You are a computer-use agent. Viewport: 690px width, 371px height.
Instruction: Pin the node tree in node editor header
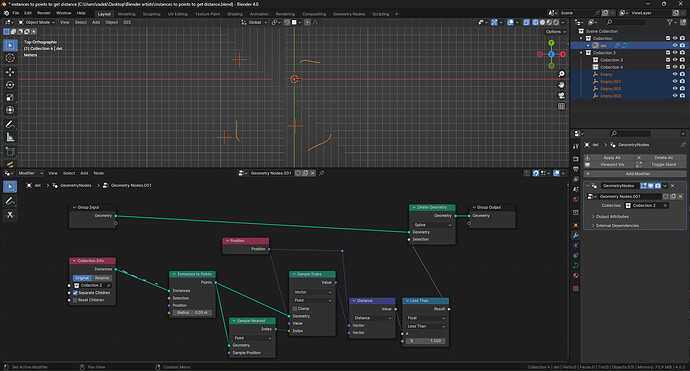322,173
